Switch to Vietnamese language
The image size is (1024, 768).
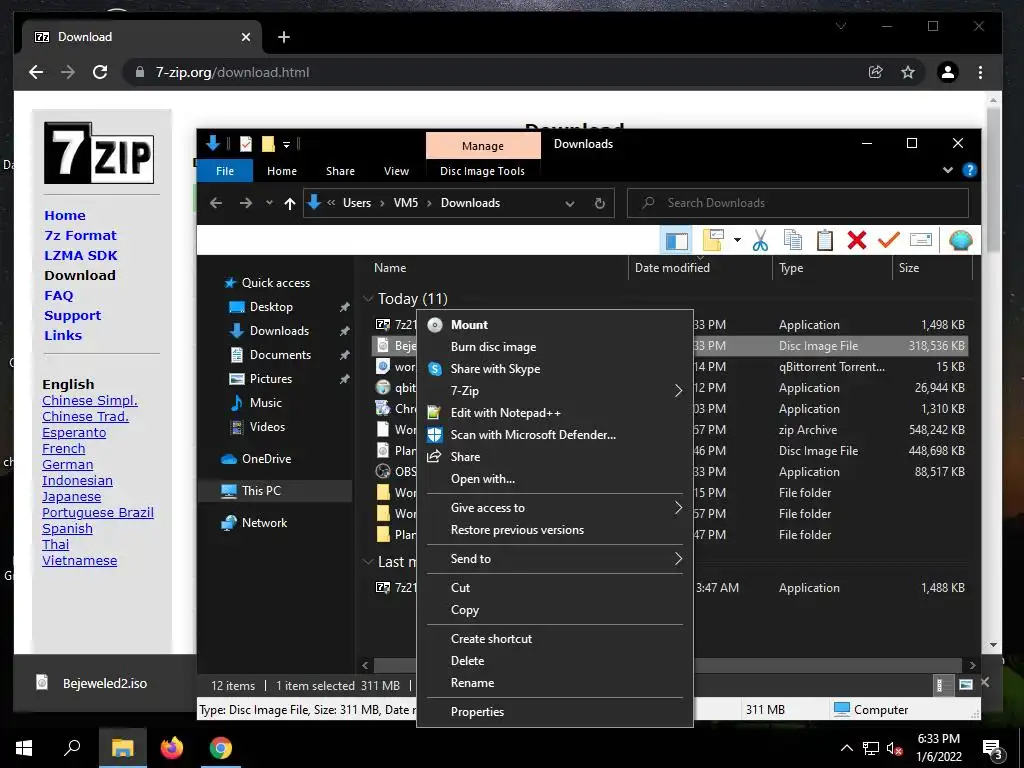(80, 560)
